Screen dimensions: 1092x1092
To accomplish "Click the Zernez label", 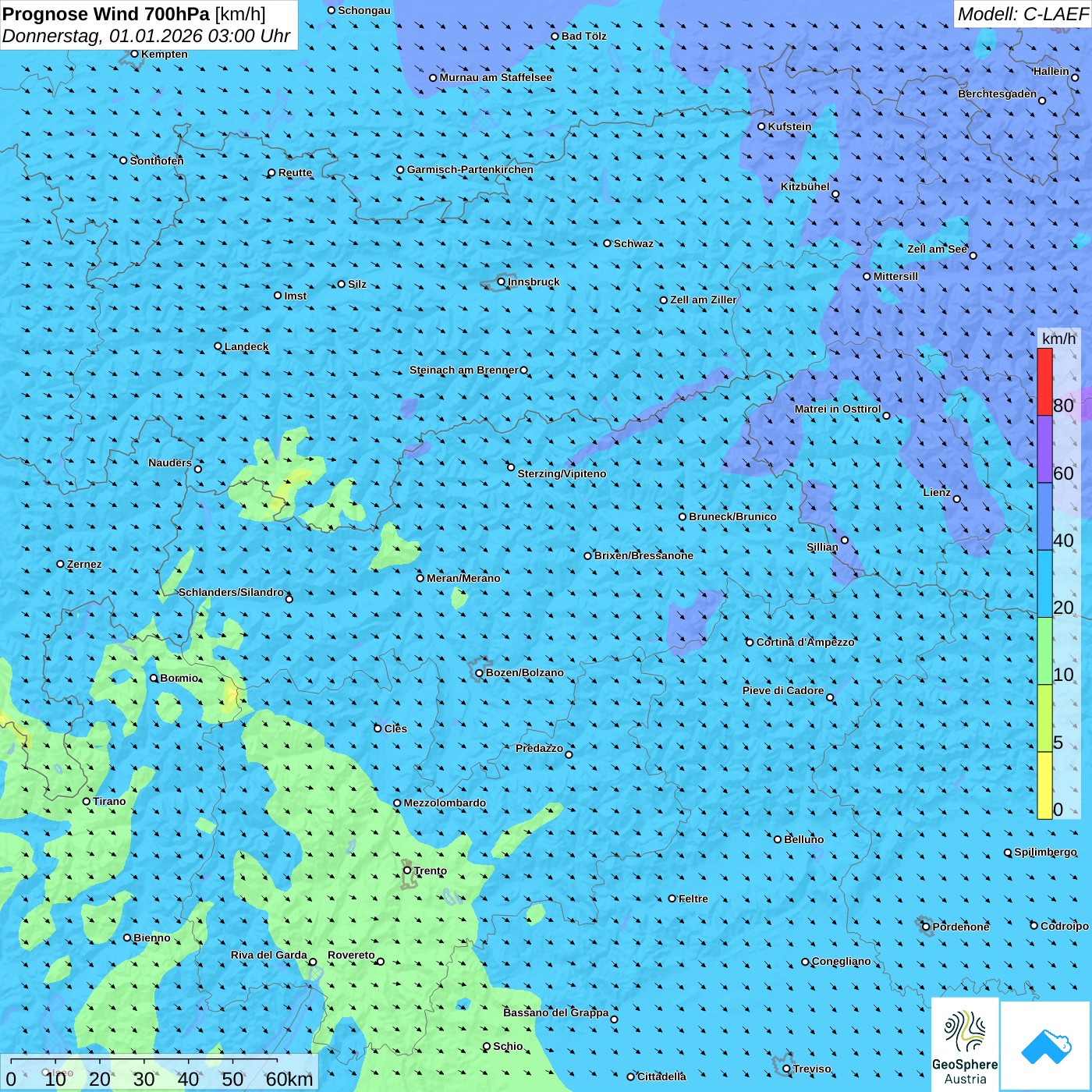I will click(84, 564).
